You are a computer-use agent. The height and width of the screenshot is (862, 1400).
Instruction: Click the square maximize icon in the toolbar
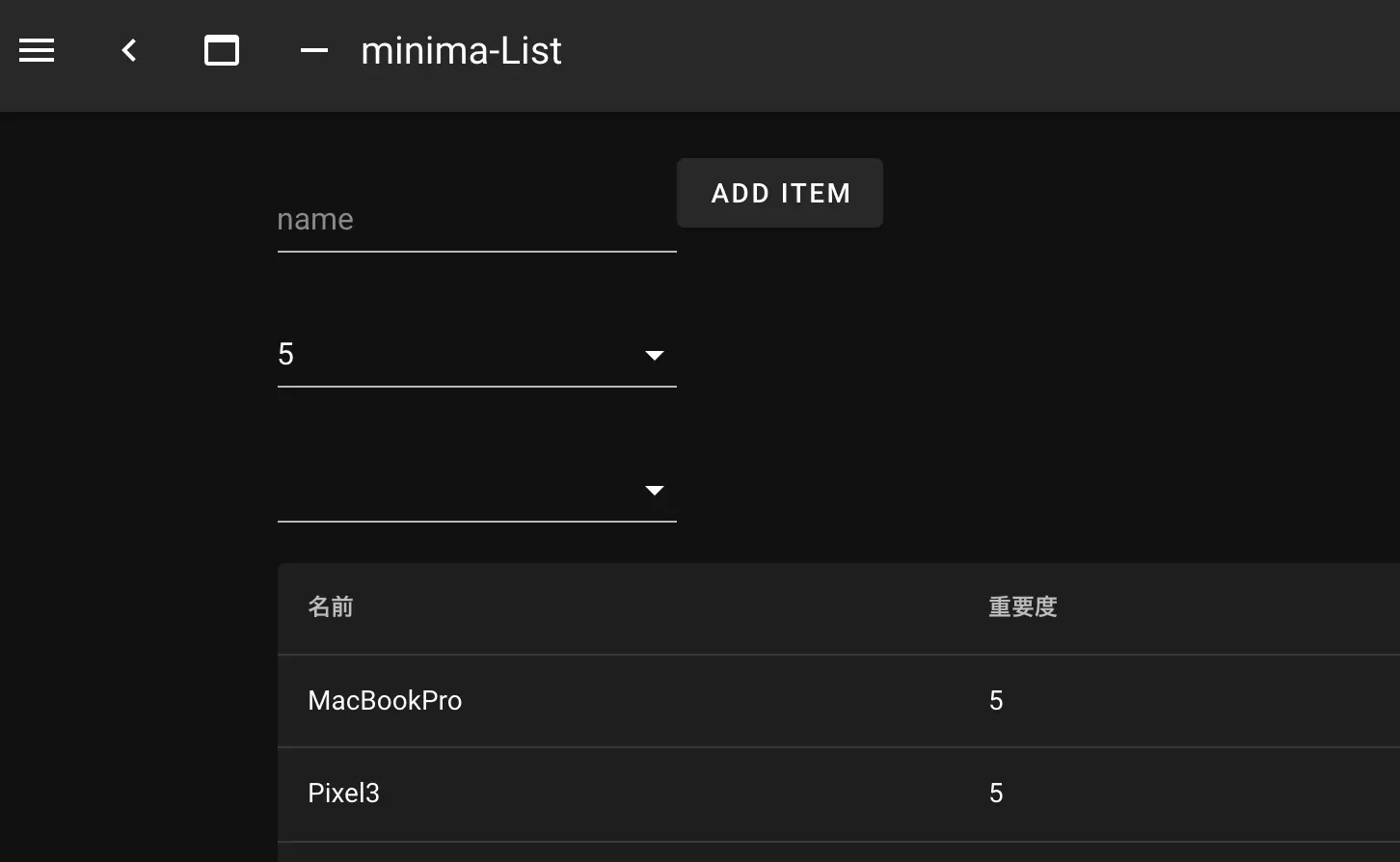click(222, 50)
